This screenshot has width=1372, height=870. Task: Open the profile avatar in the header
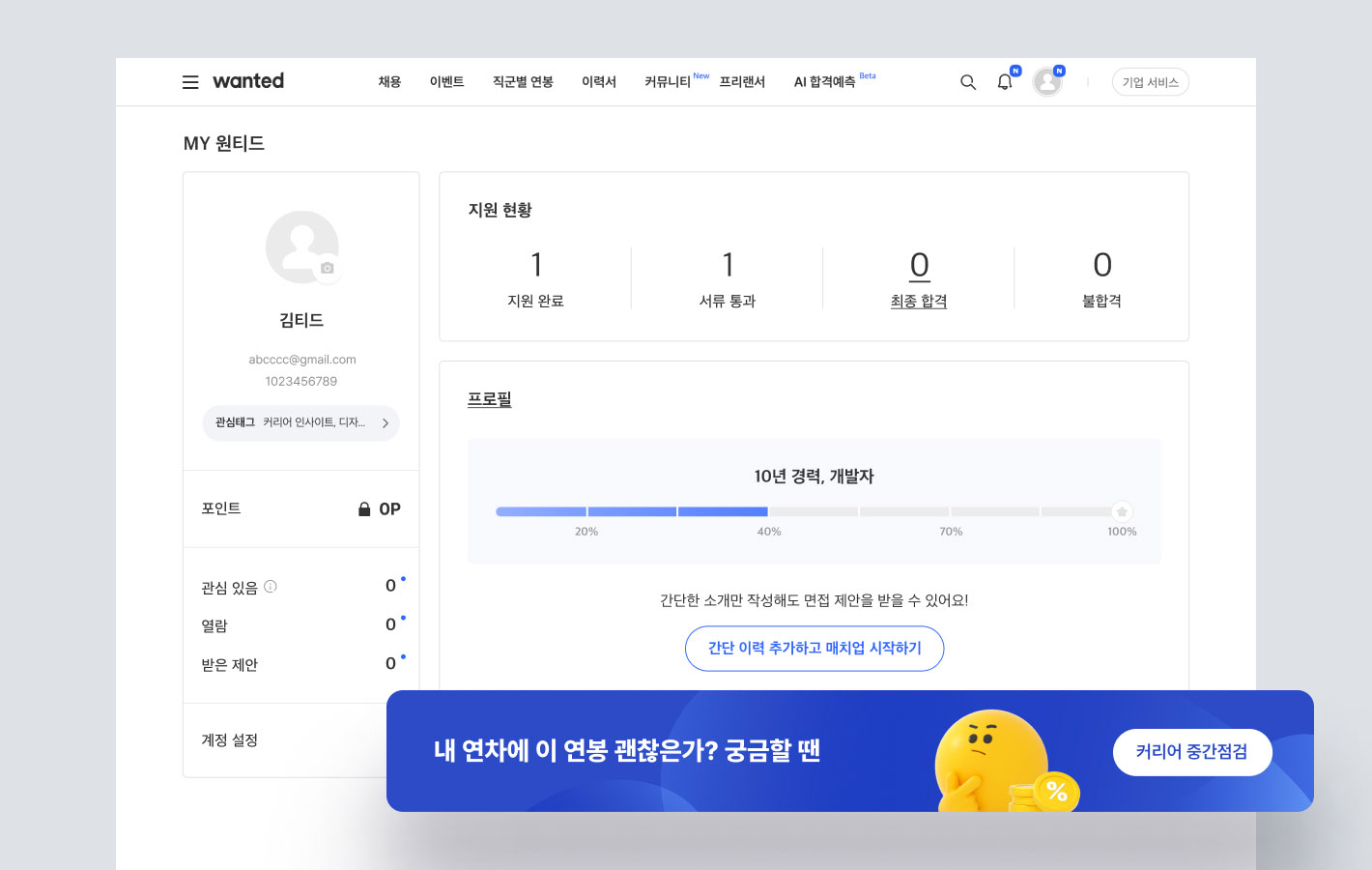tap(1047, 82)
